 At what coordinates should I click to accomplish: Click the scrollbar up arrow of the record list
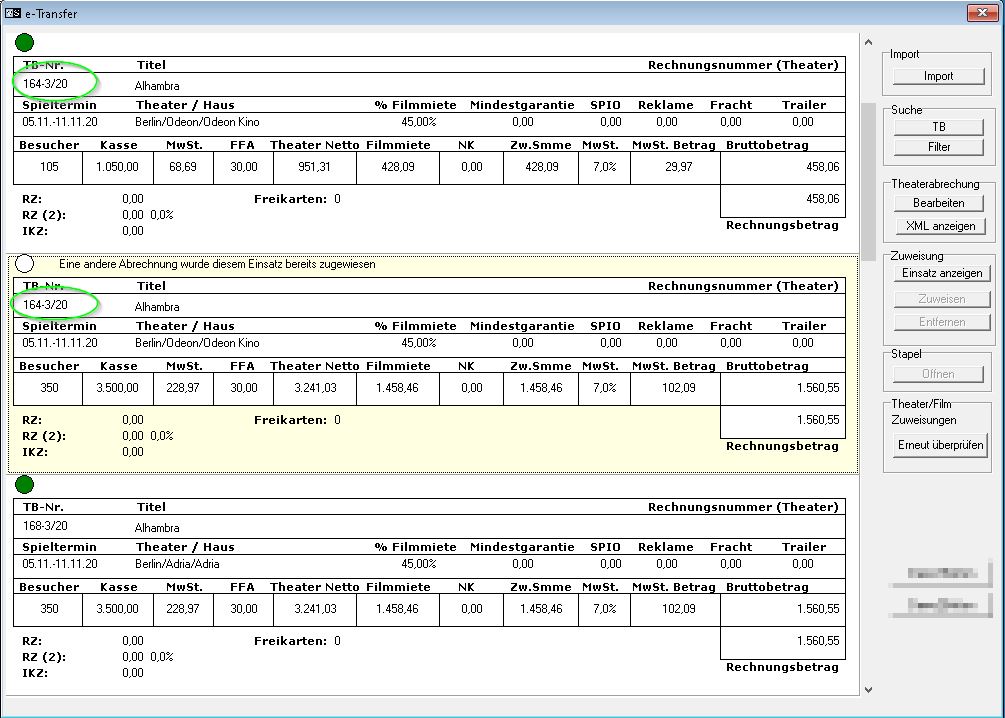(867, 42)
